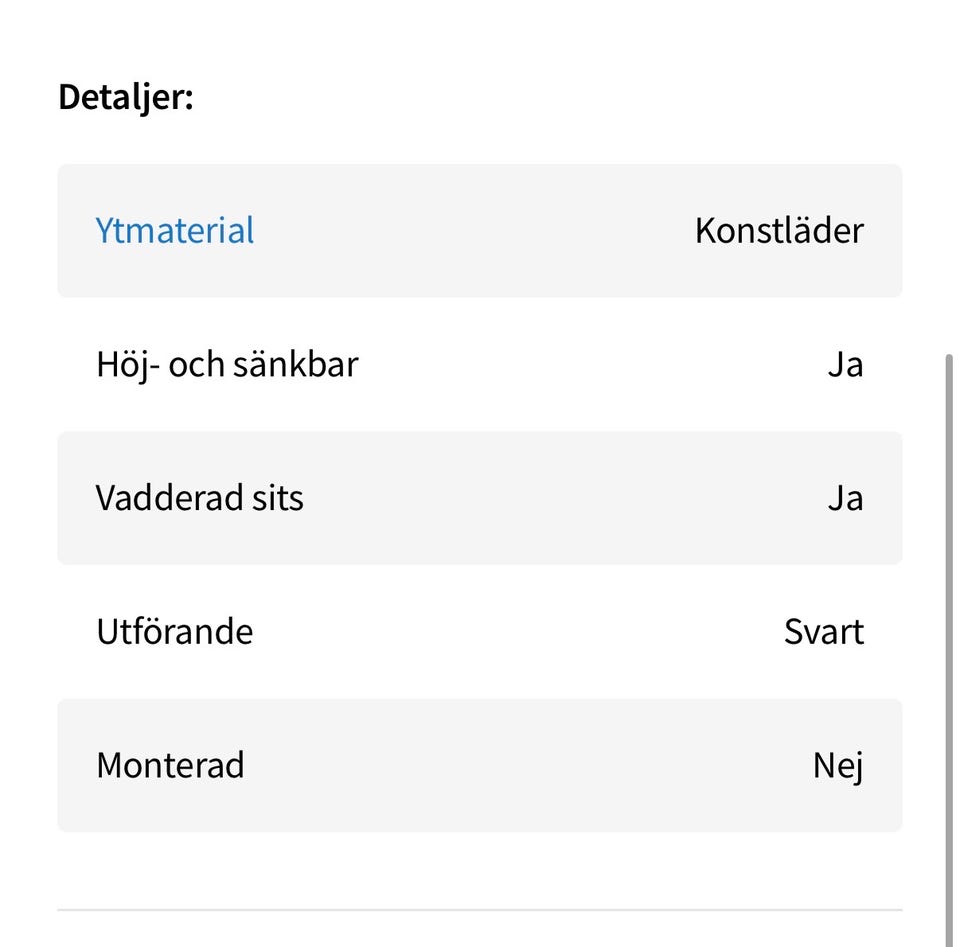Click the Höj- och sänkbar label
The image size is (960, 947).
227,364
